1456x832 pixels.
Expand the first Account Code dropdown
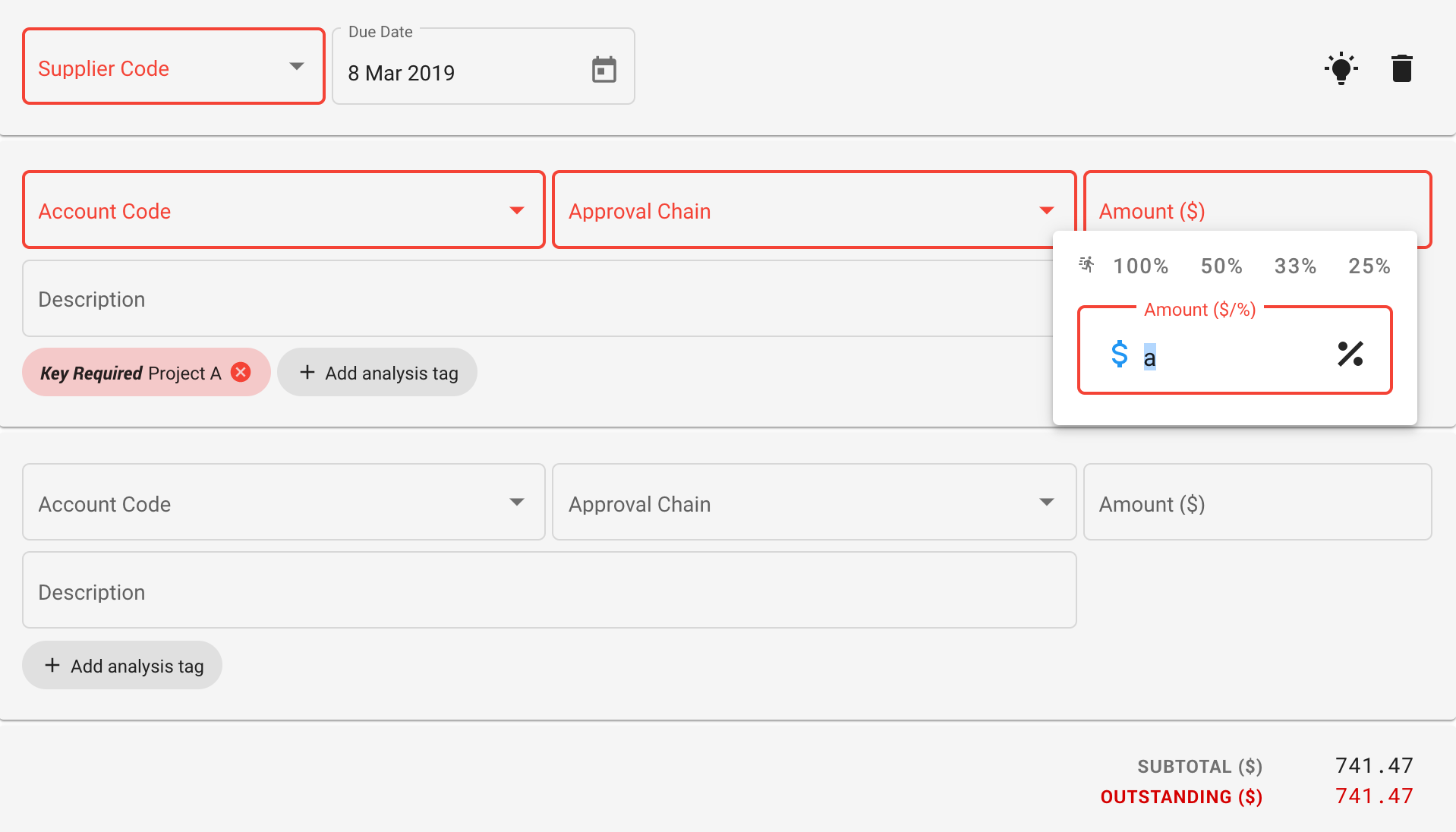517,210
